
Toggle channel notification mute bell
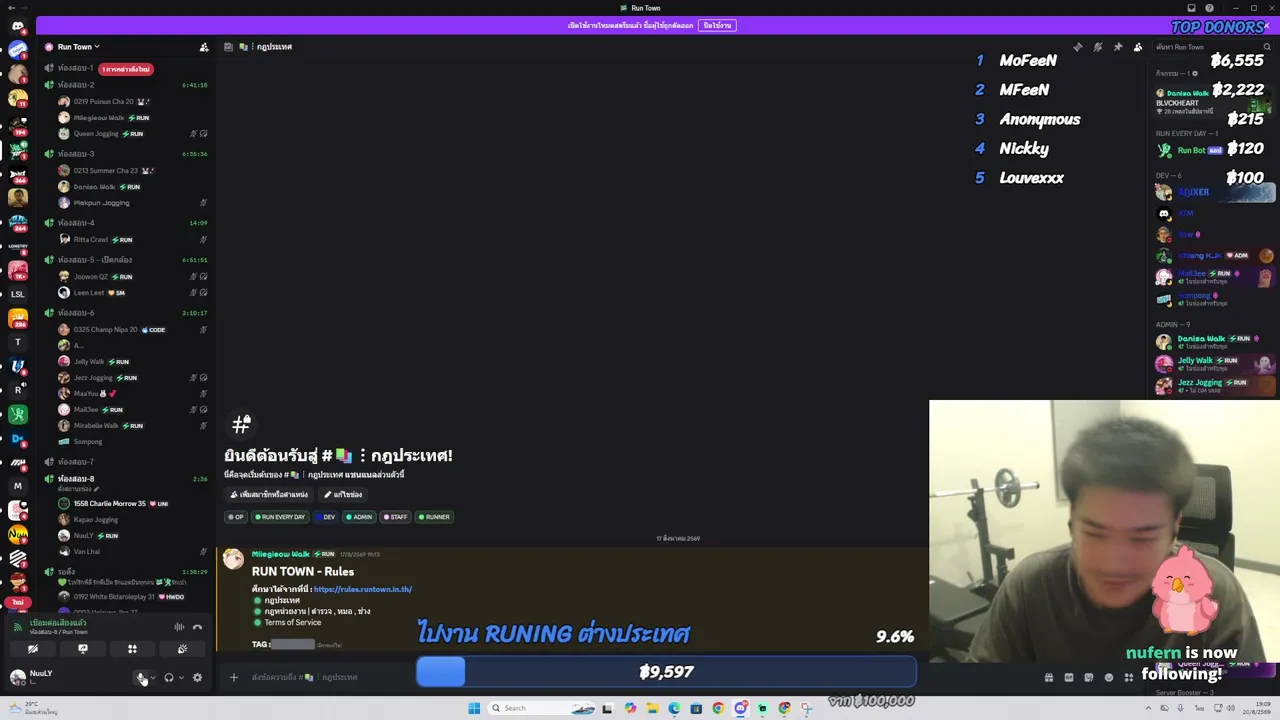pos(1097,47)
